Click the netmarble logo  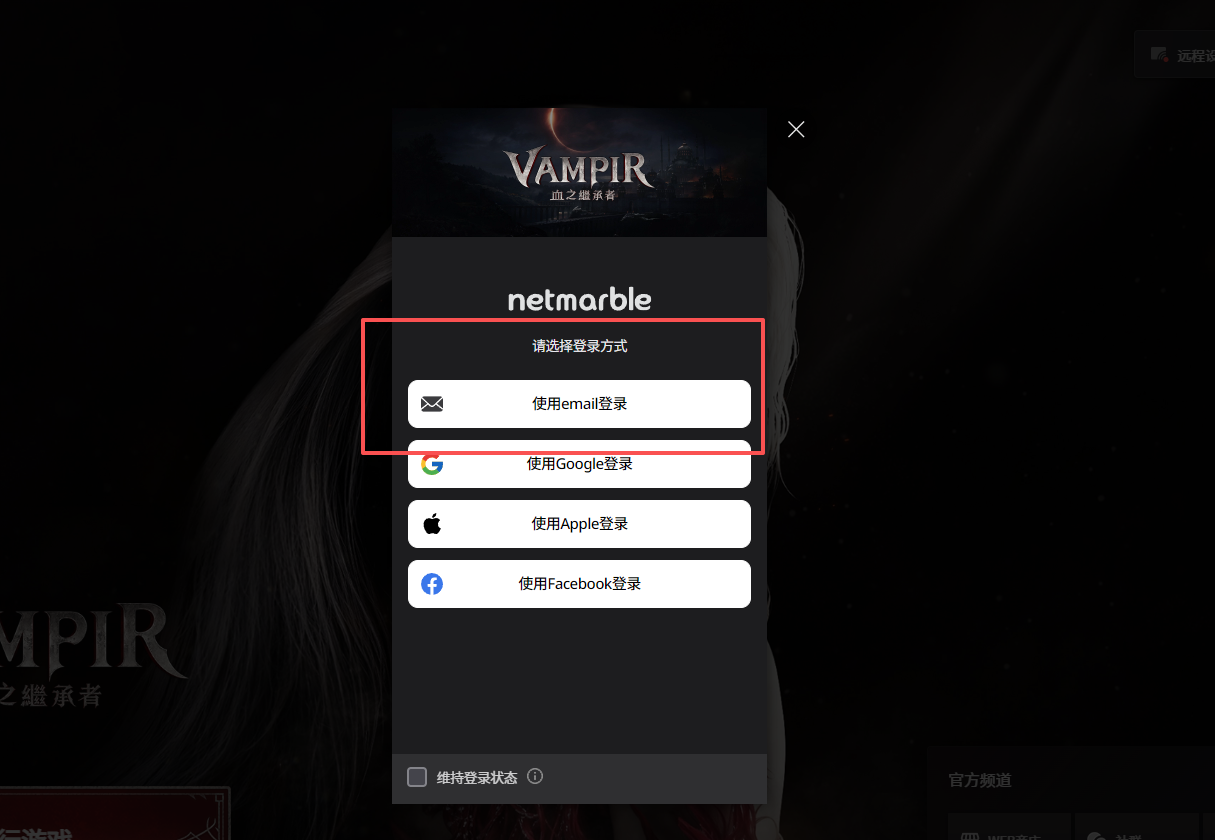point(579,299)
